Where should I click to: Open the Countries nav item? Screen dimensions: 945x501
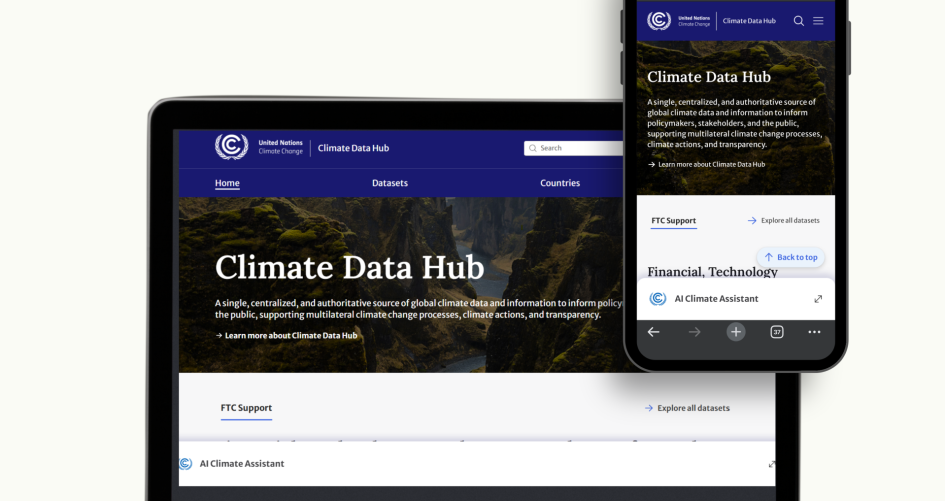tap(560, 183)
